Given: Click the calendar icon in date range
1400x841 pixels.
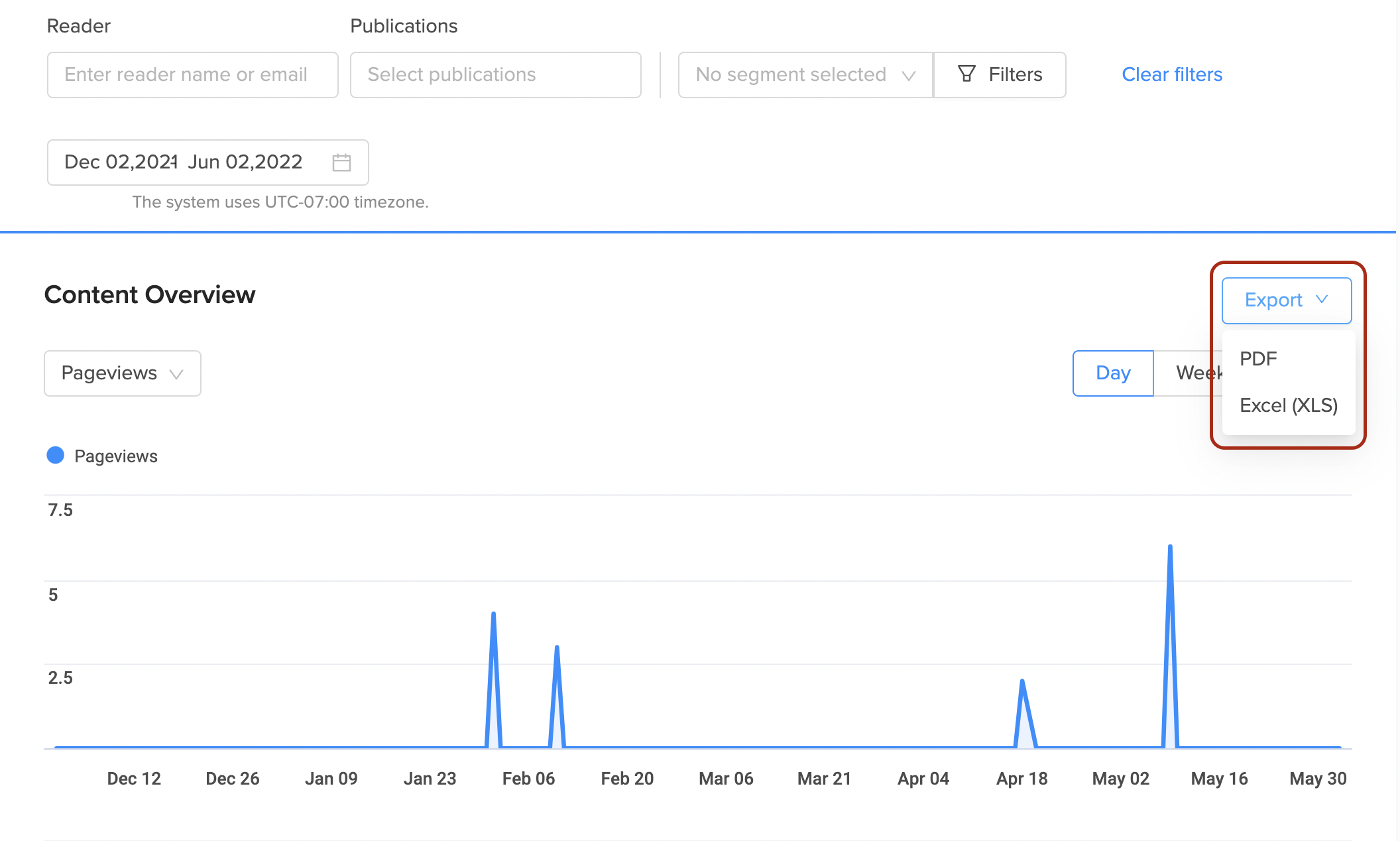Looking at the screenshot, I should [x=341, y=162].
